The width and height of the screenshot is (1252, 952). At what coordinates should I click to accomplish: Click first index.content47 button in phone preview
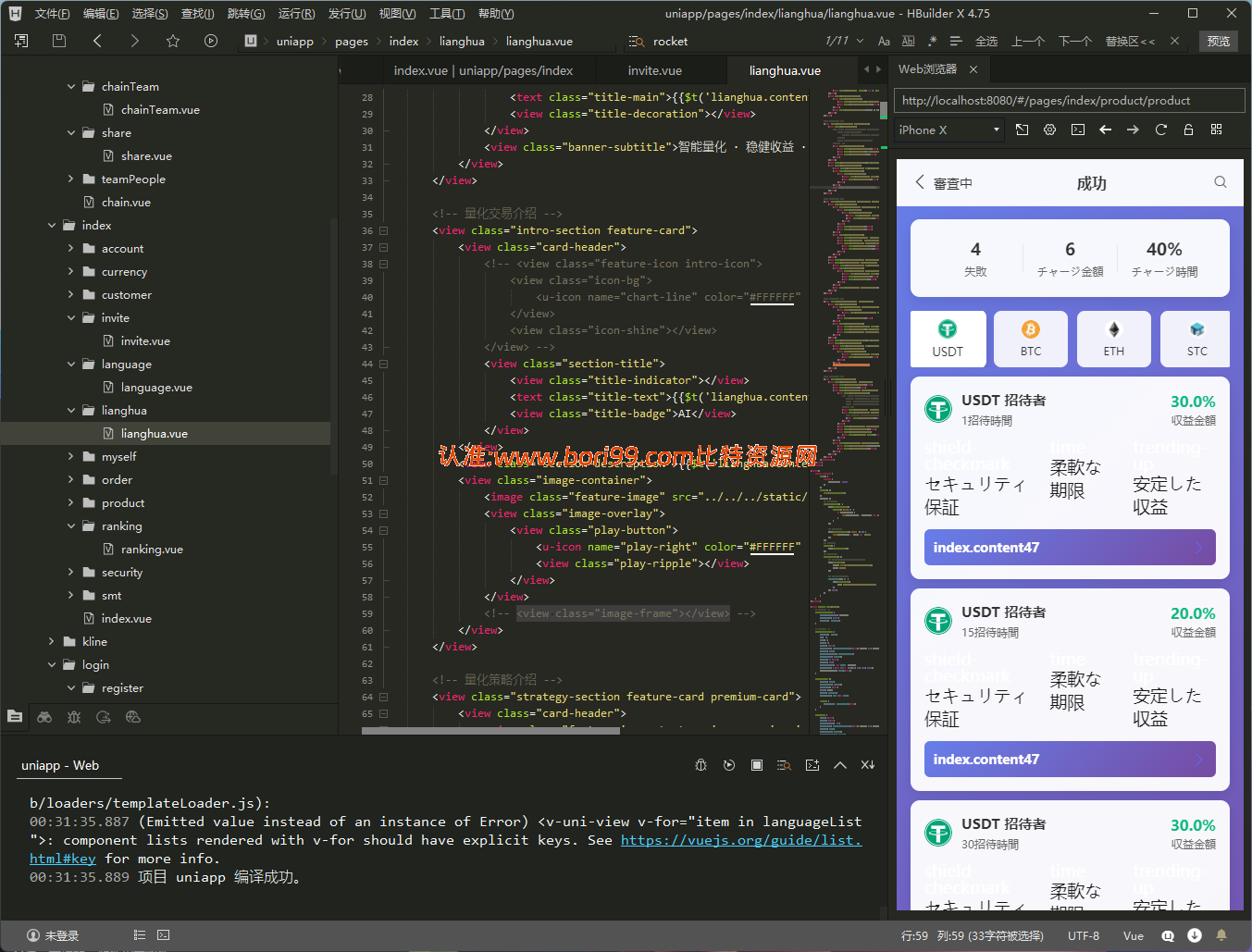point(1070,547)
